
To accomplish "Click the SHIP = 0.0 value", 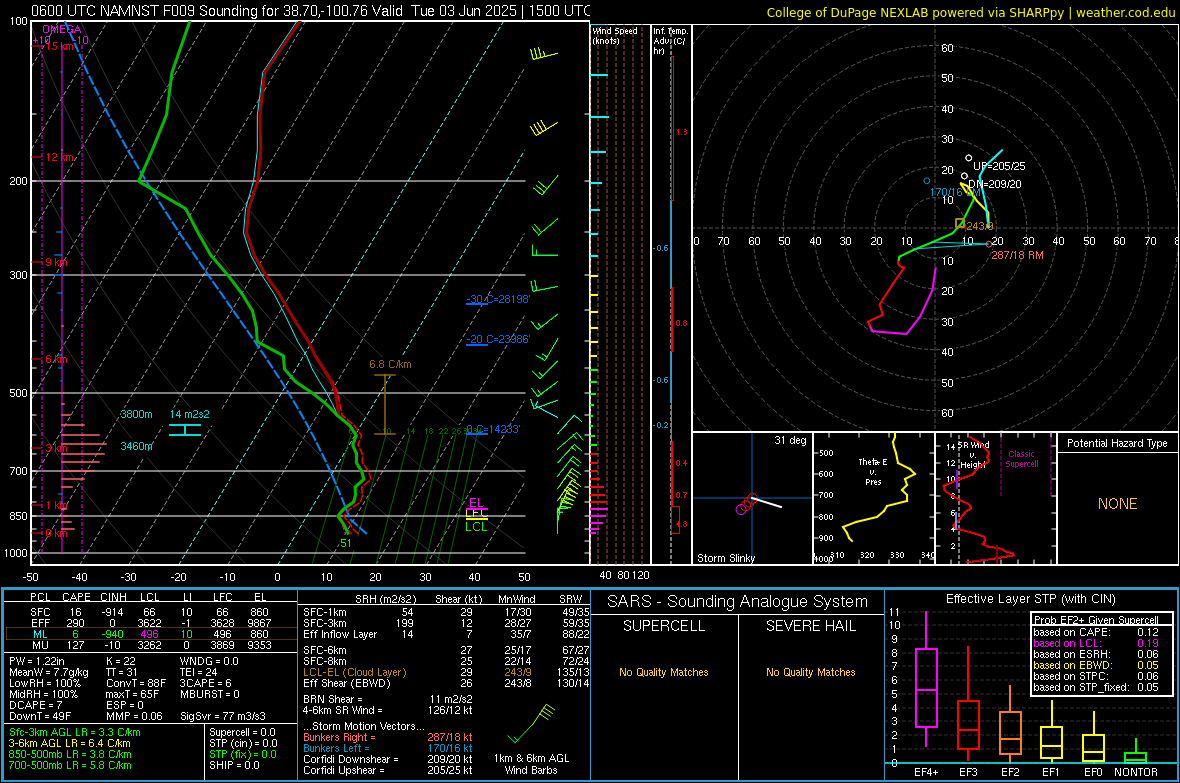I will (234, 765).
